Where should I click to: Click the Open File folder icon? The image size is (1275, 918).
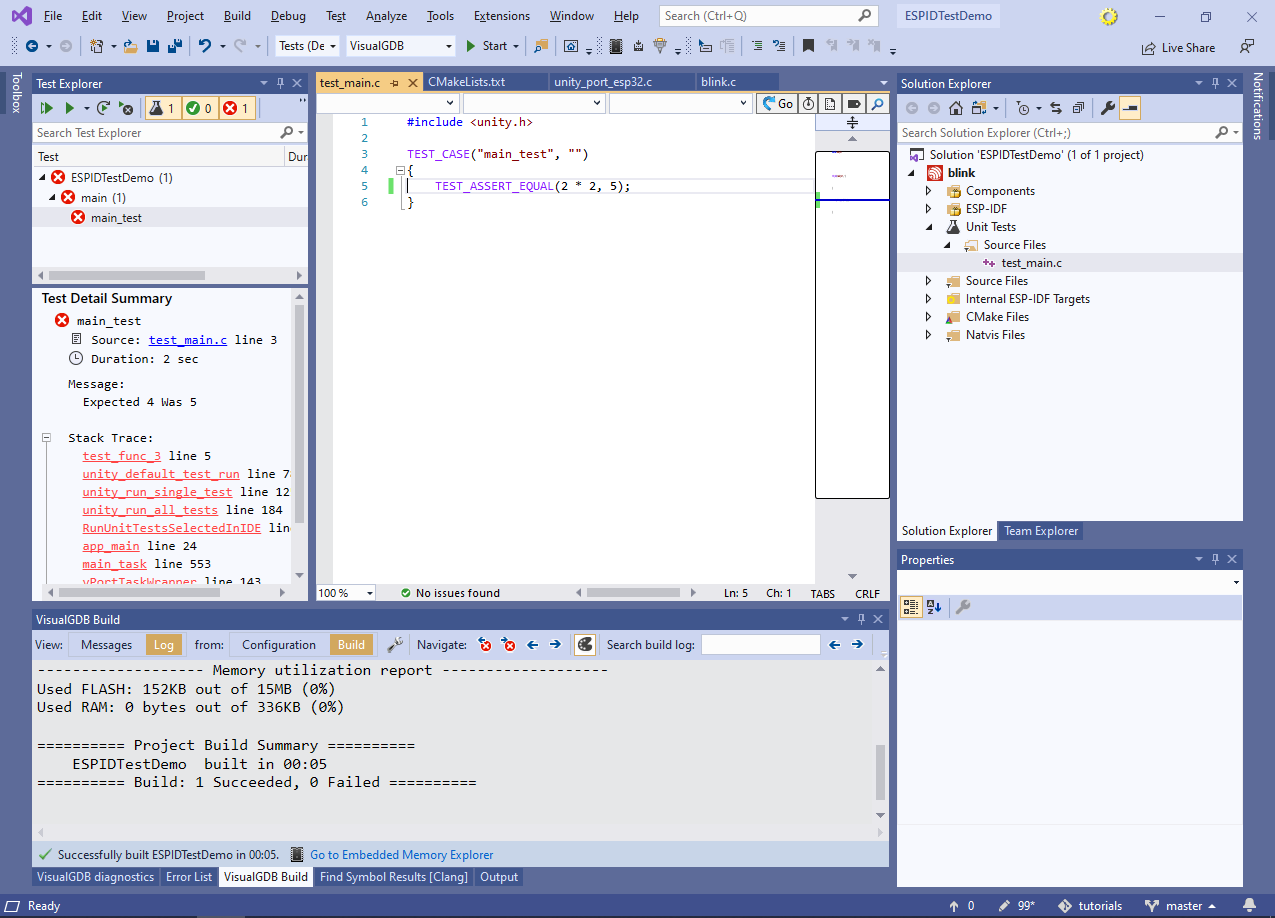pos(131,46)
